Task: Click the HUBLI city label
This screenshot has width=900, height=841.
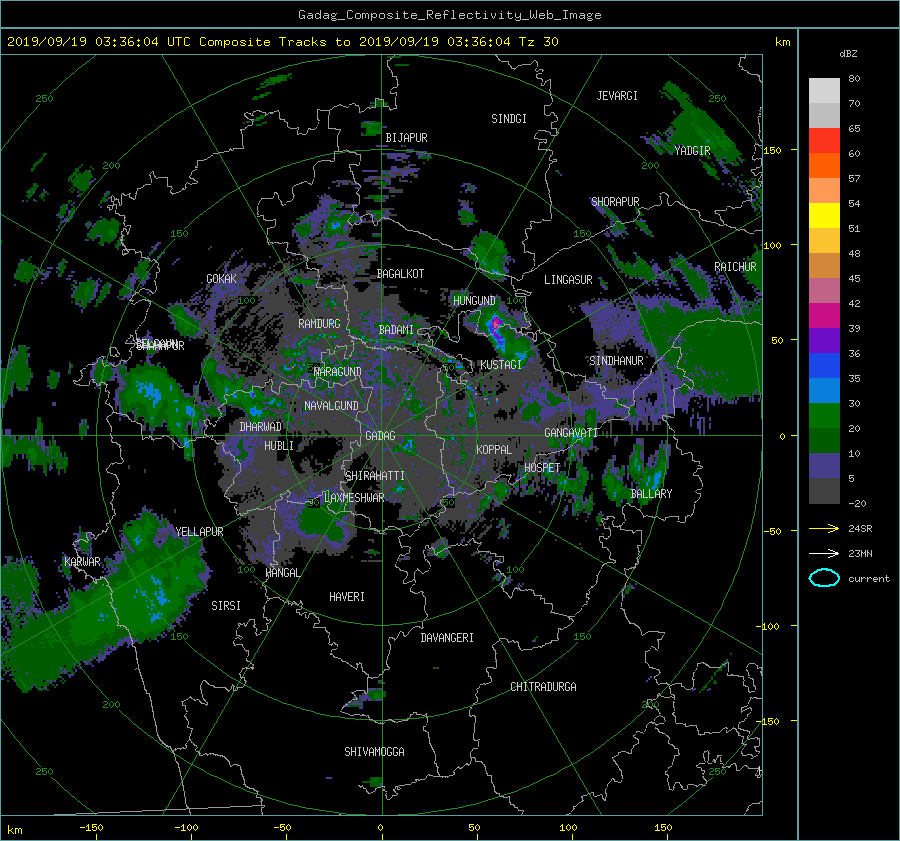Action: (279, 445)
